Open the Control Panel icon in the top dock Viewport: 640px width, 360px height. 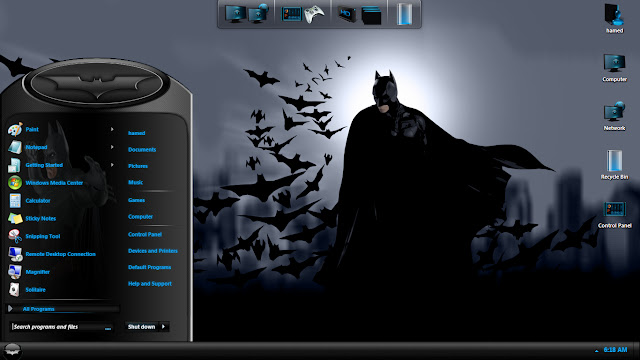291,14
